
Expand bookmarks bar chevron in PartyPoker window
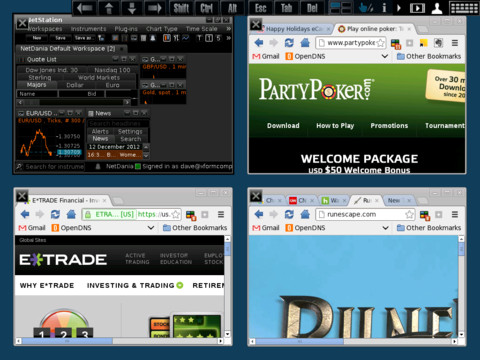pos(385,56)
